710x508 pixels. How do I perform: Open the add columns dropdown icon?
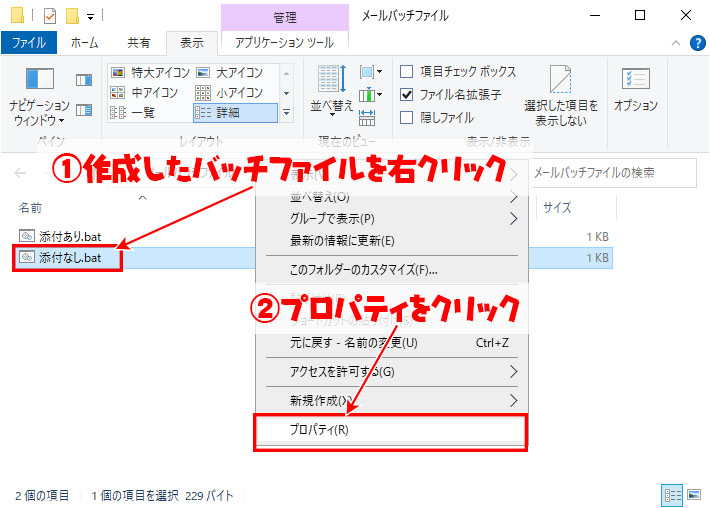pyautogui.click(x=370, y=95)
